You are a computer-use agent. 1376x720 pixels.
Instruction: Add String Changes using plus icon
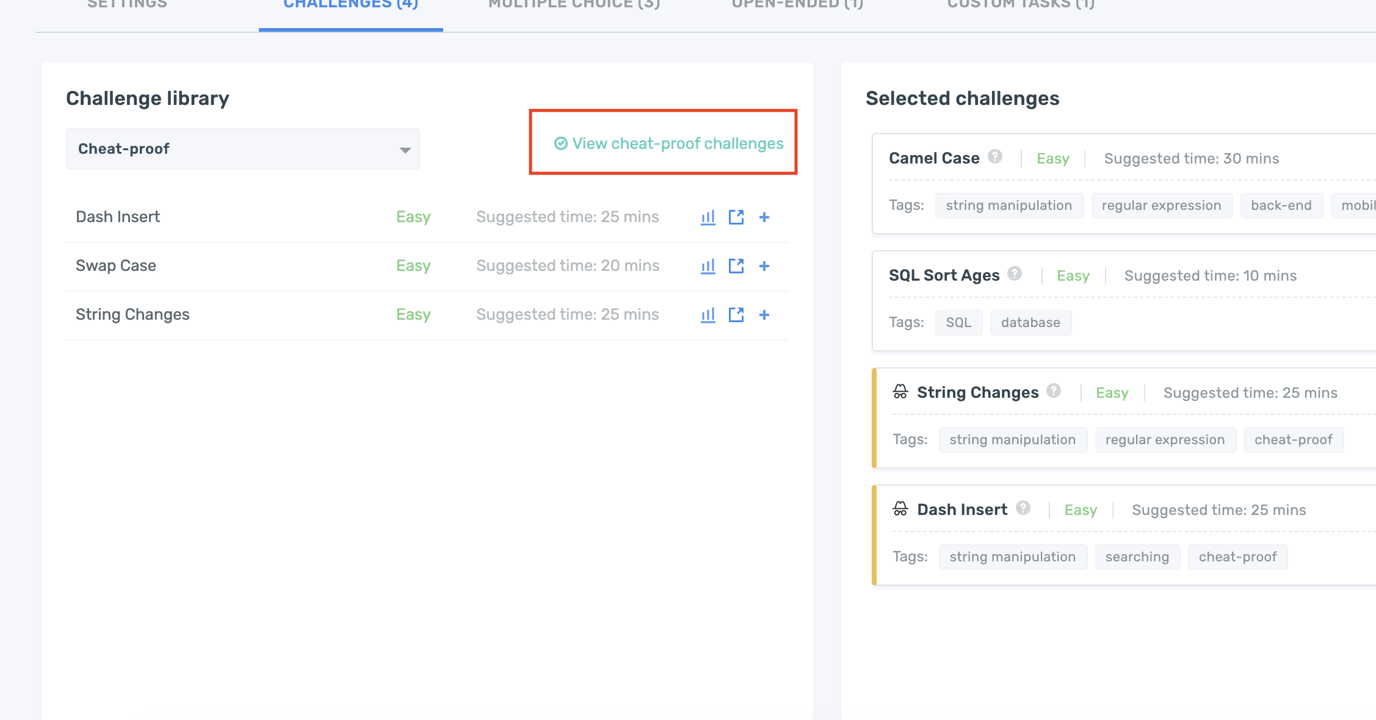click(x=764, y=315)
